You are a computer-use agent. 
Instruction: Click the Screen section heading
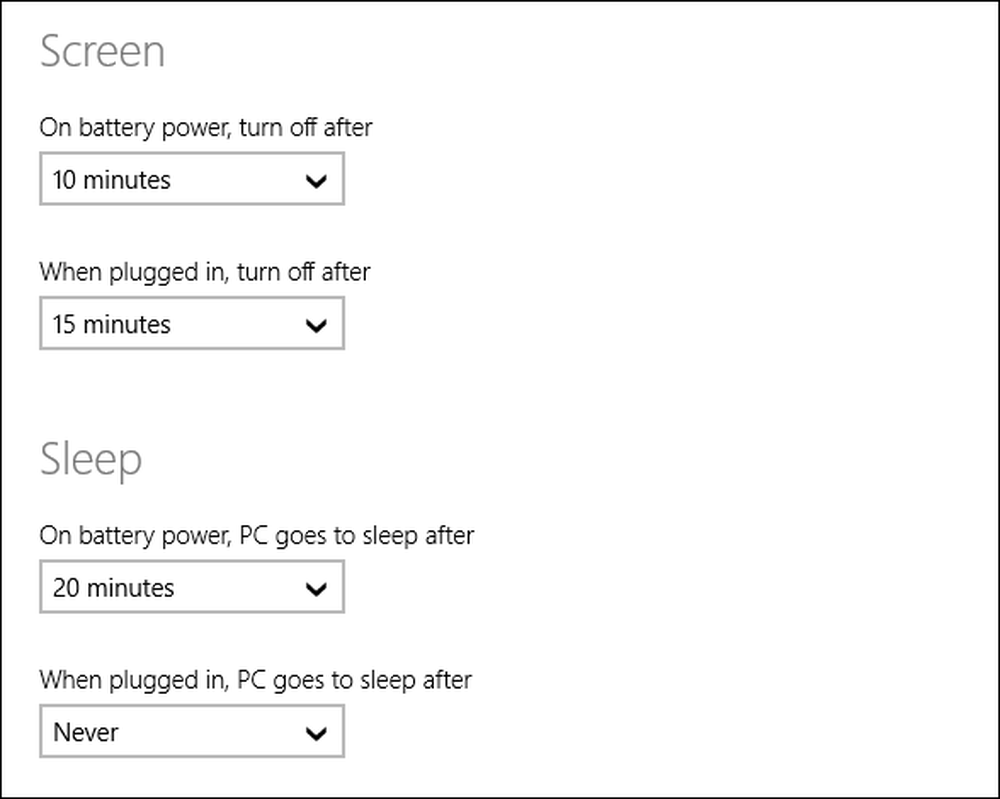103,51
